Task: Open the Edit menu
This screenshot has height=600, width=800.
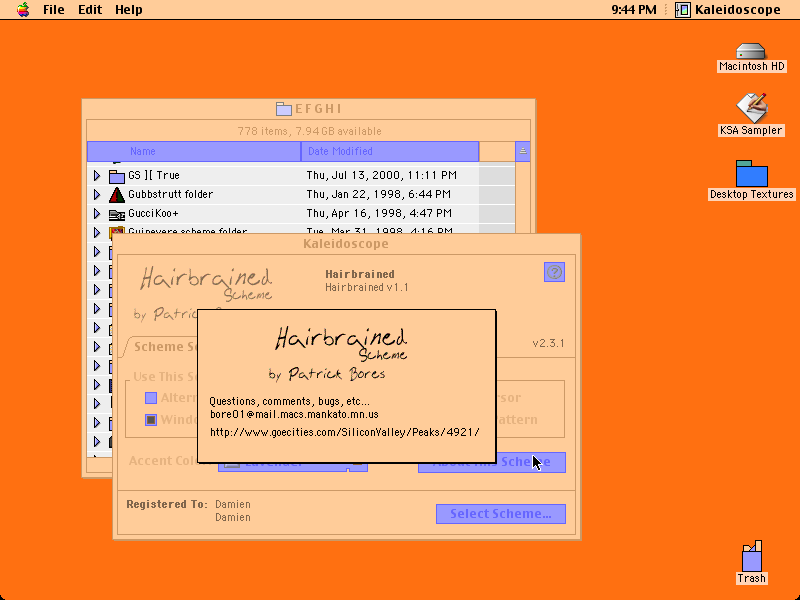Action: click(90, 10)
